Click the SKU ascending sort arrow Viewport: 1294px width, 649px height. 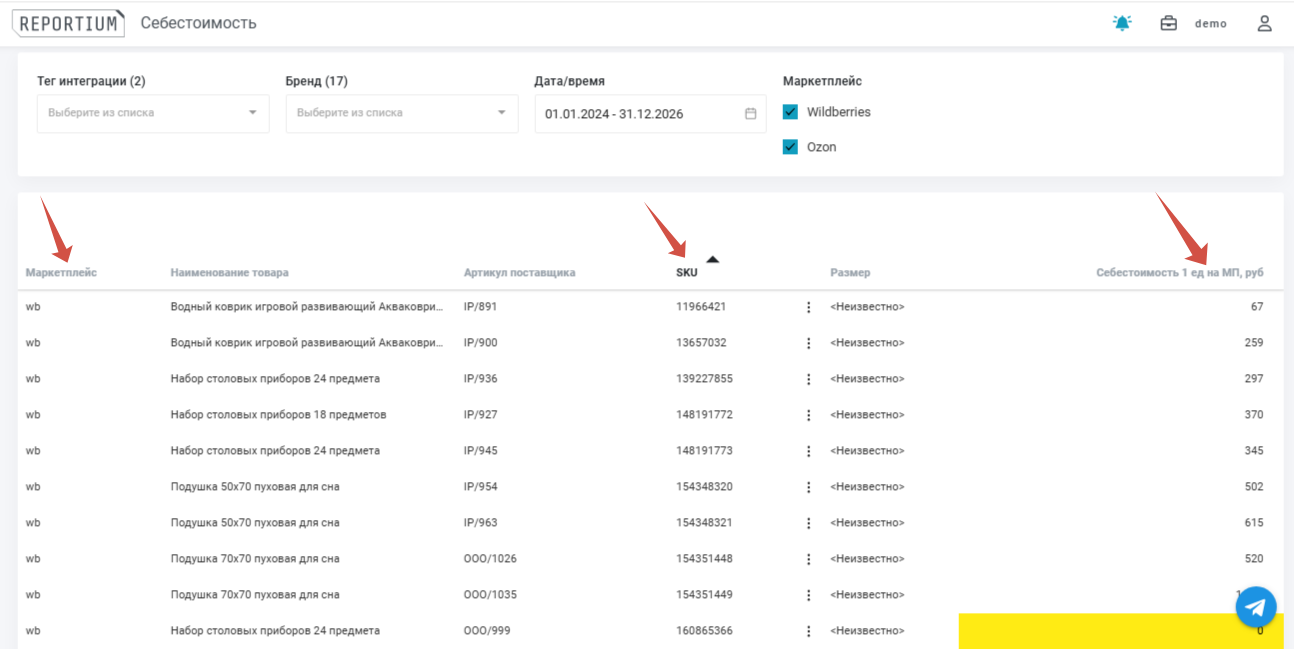tap(712, 260)
